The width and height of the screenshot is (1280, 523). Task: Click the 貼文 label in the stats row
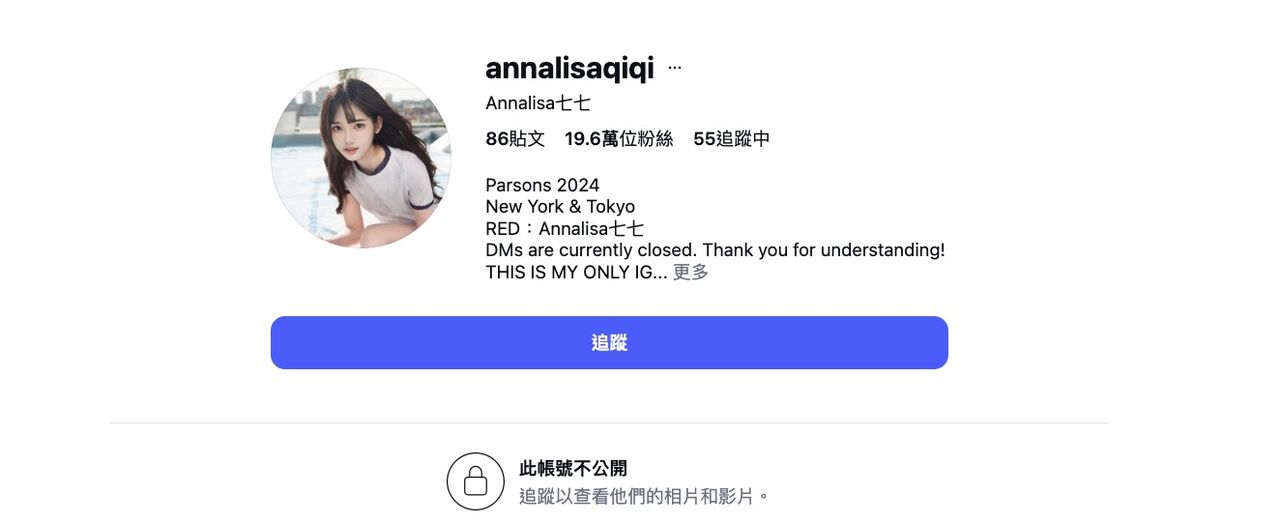click(528, 139)
